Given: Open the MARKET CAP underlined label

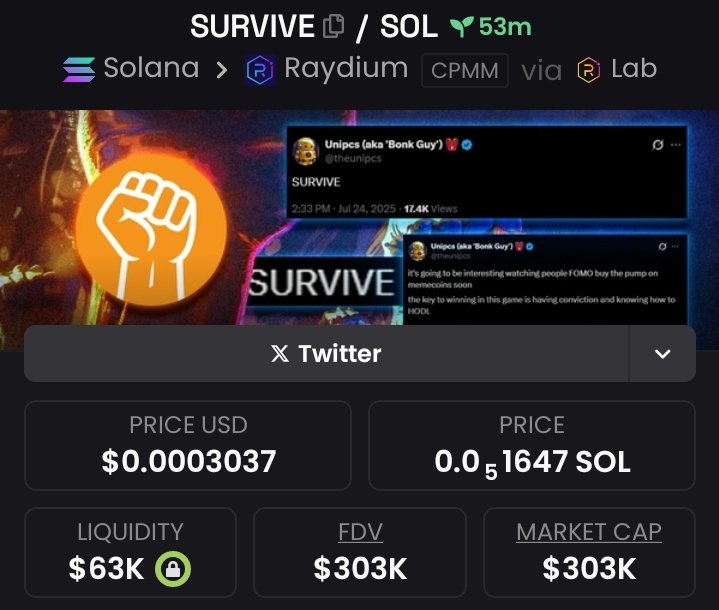Looking at the screenshot, I should click(x=589, y=532).
